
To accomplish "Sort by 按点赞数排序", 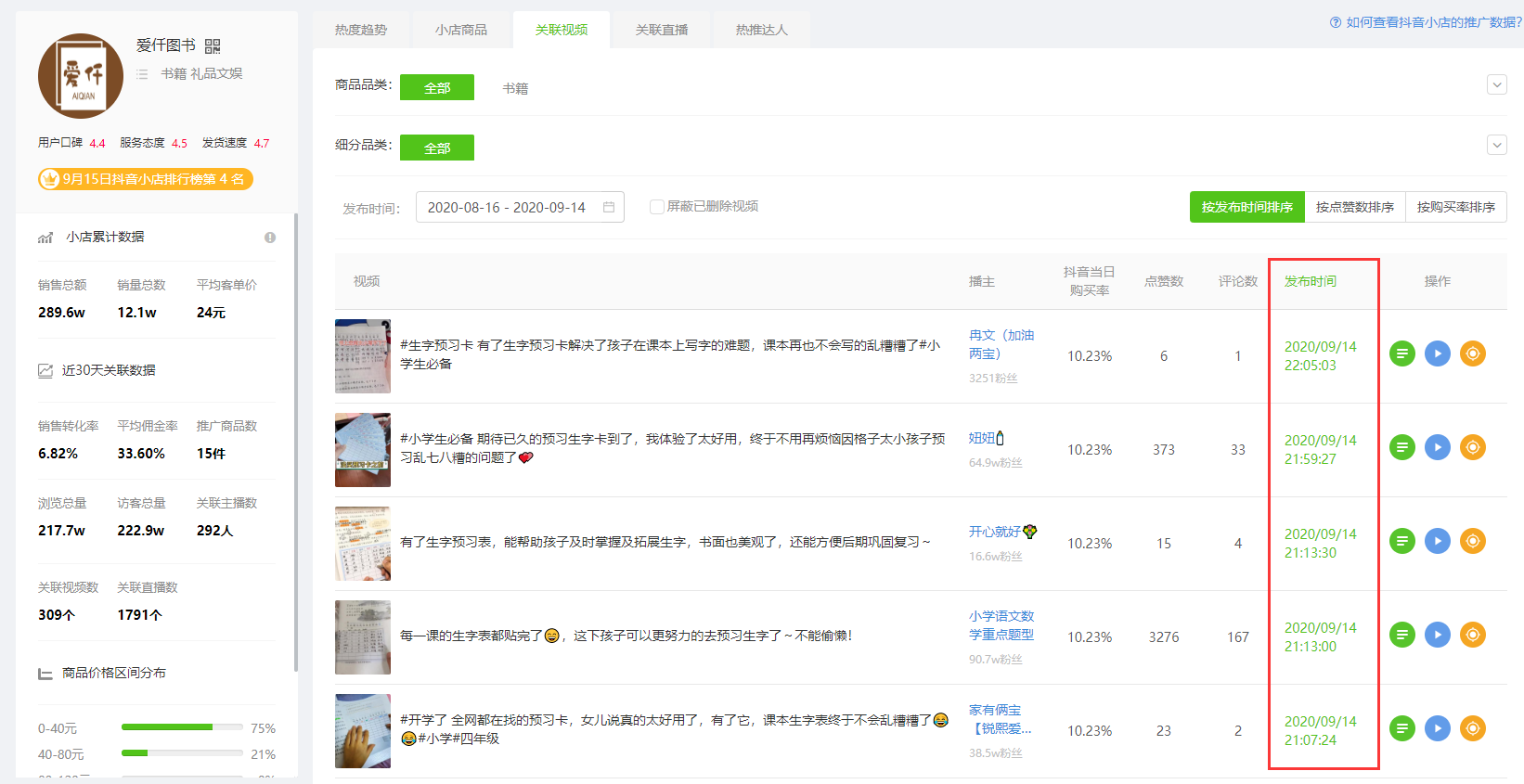I will [x=1355, y=207].
